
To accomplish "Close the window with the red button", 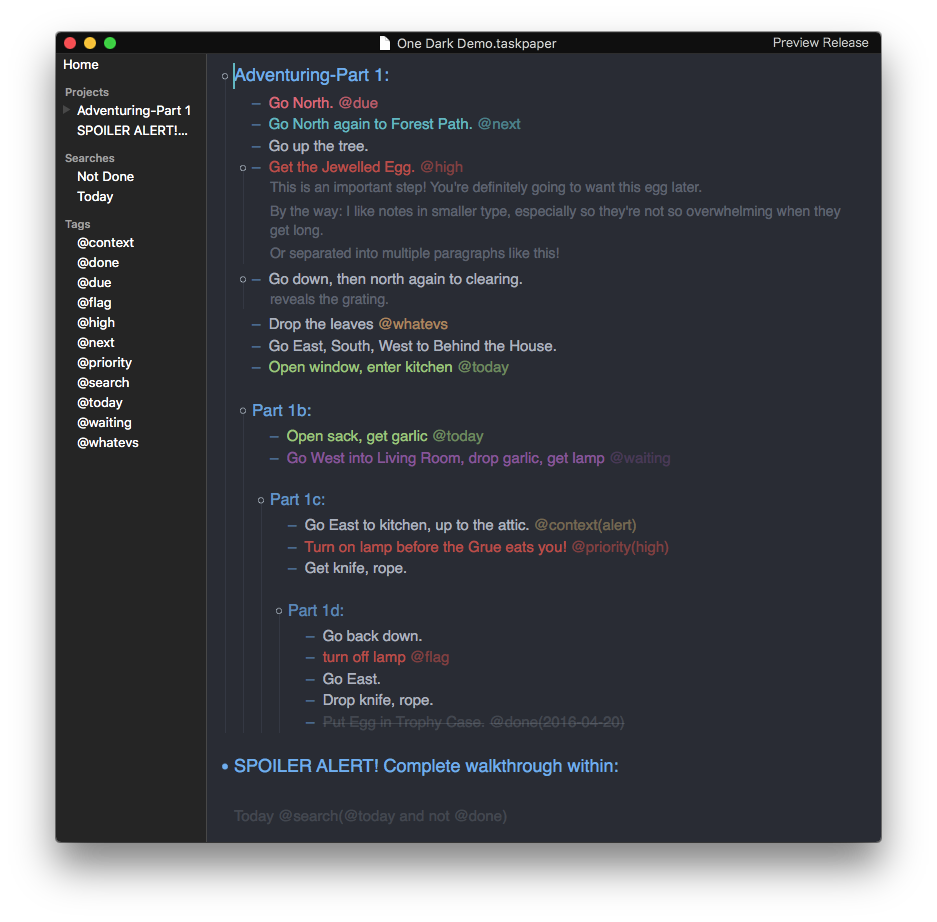I will pos(70,43).
